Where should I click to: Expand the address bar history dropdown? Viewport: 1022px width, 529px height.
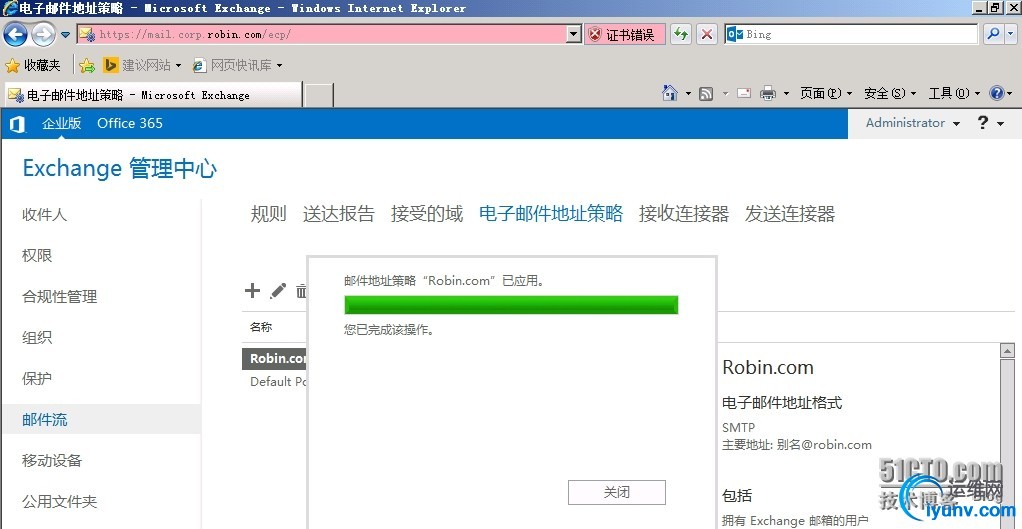(x=574, y=35)
